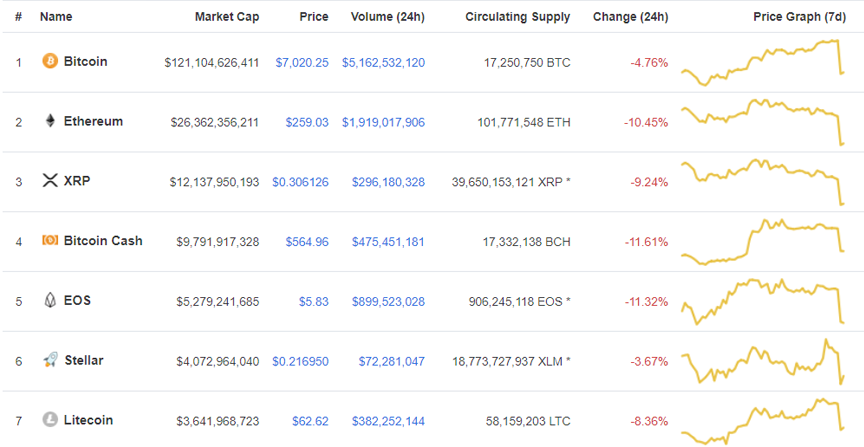
Task: Sort table by Change (24h) header
Action: pos(630,17)
